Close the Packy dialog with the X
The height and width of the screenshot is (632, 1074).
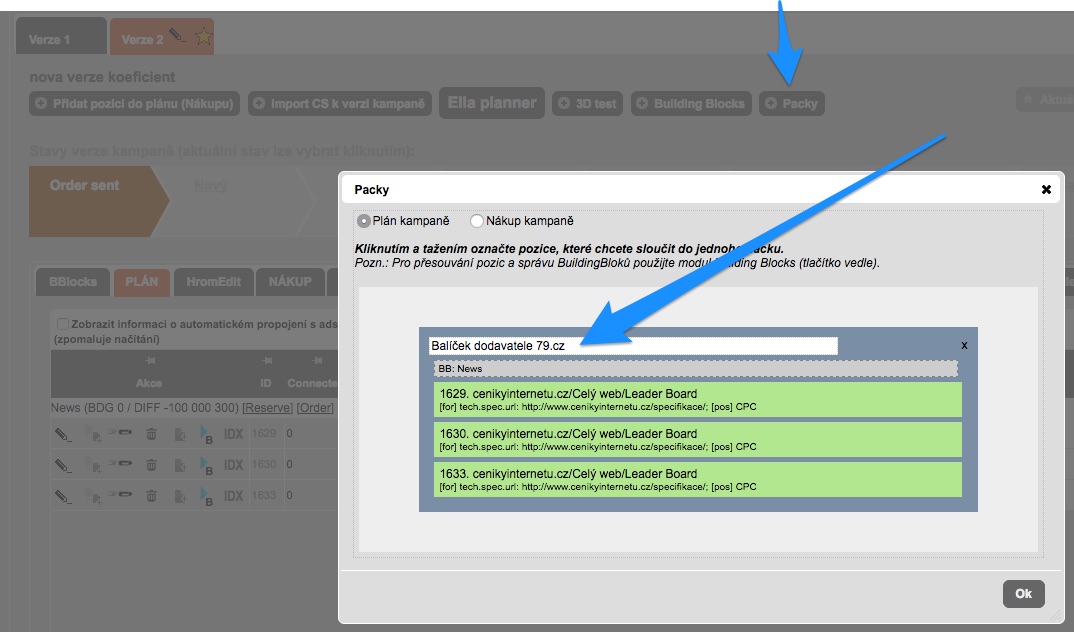coord(1046,189)
